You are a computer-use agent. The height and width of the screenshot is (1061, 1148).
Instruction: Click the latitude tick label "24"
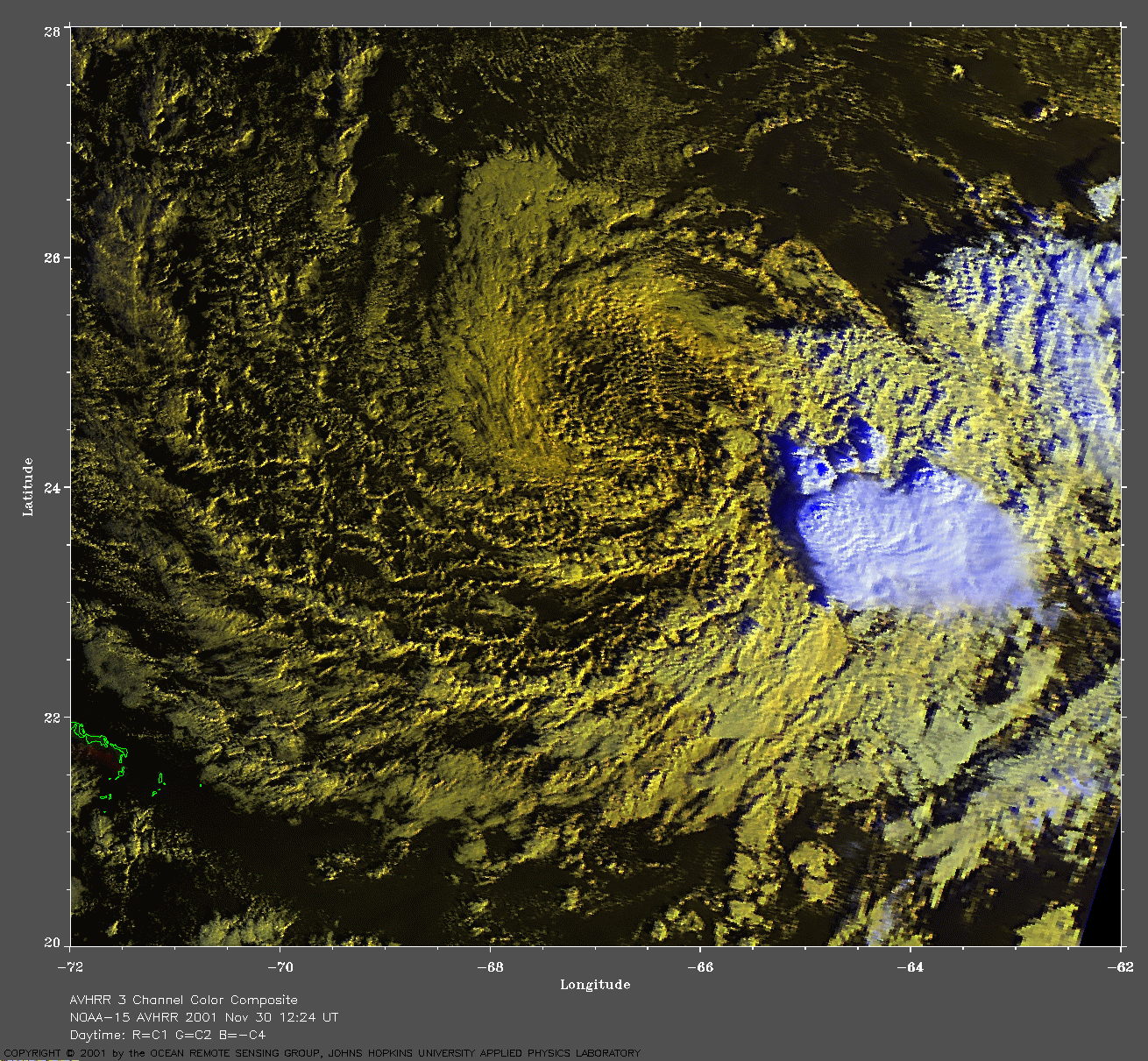[x=52, y=488]
